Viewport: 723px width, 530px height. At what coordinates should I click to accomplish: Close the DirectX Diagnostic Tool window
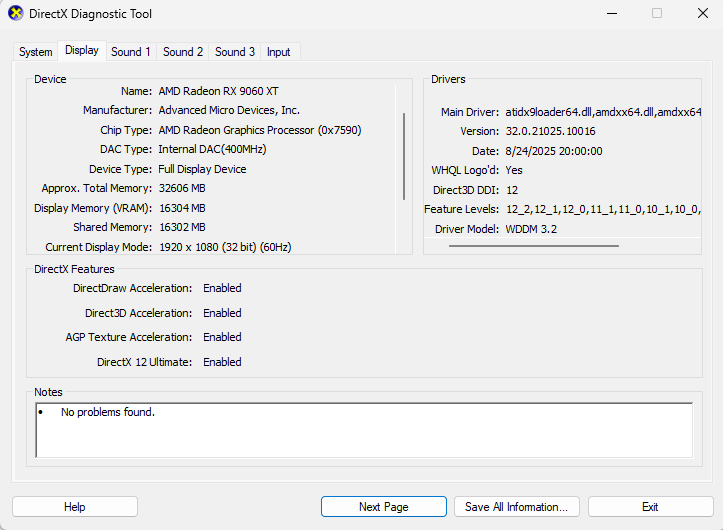(x=703, y=13)
